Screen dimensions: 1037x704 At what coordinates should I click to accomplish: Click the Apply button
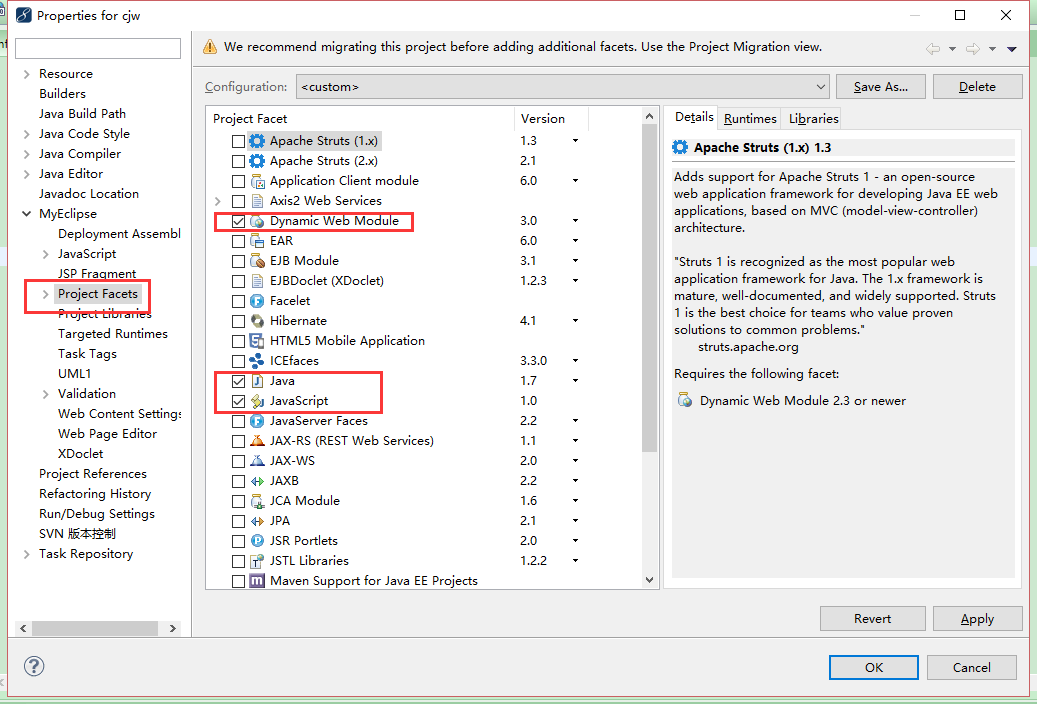click(x=977, y=619)
